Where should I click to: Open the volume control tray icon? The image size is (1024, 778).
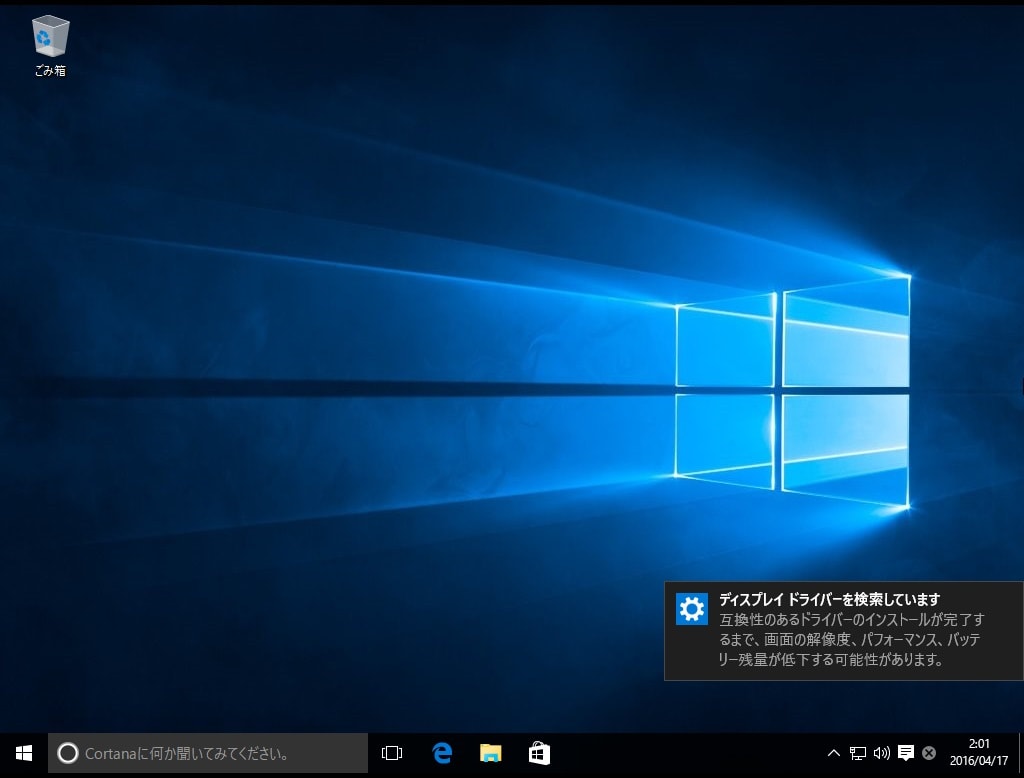882,753
